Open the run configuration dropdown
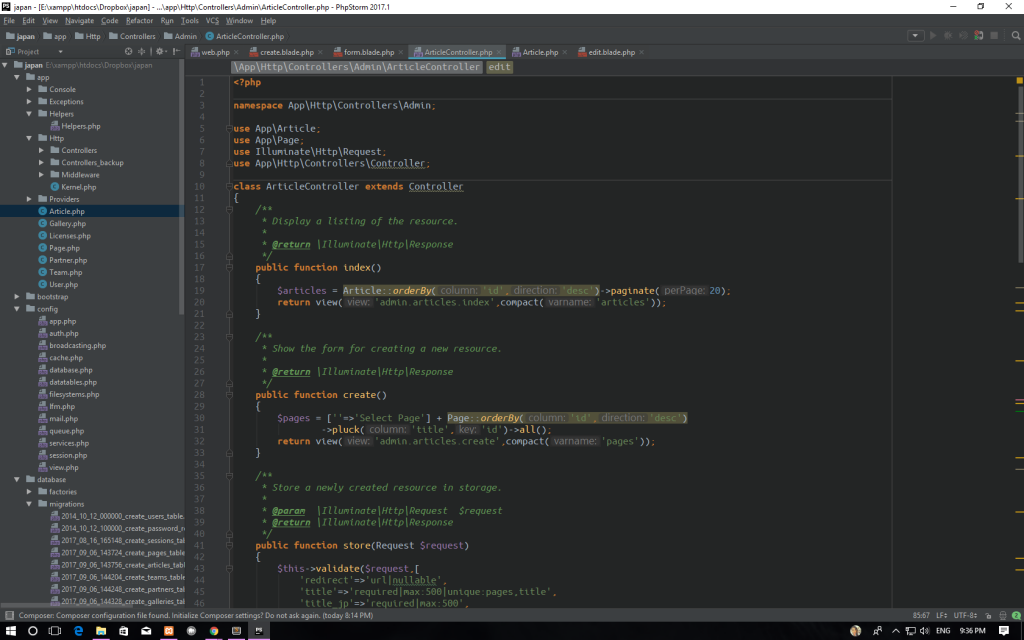The height and width of the screenshot is (640, 1024). pos(914,36)
